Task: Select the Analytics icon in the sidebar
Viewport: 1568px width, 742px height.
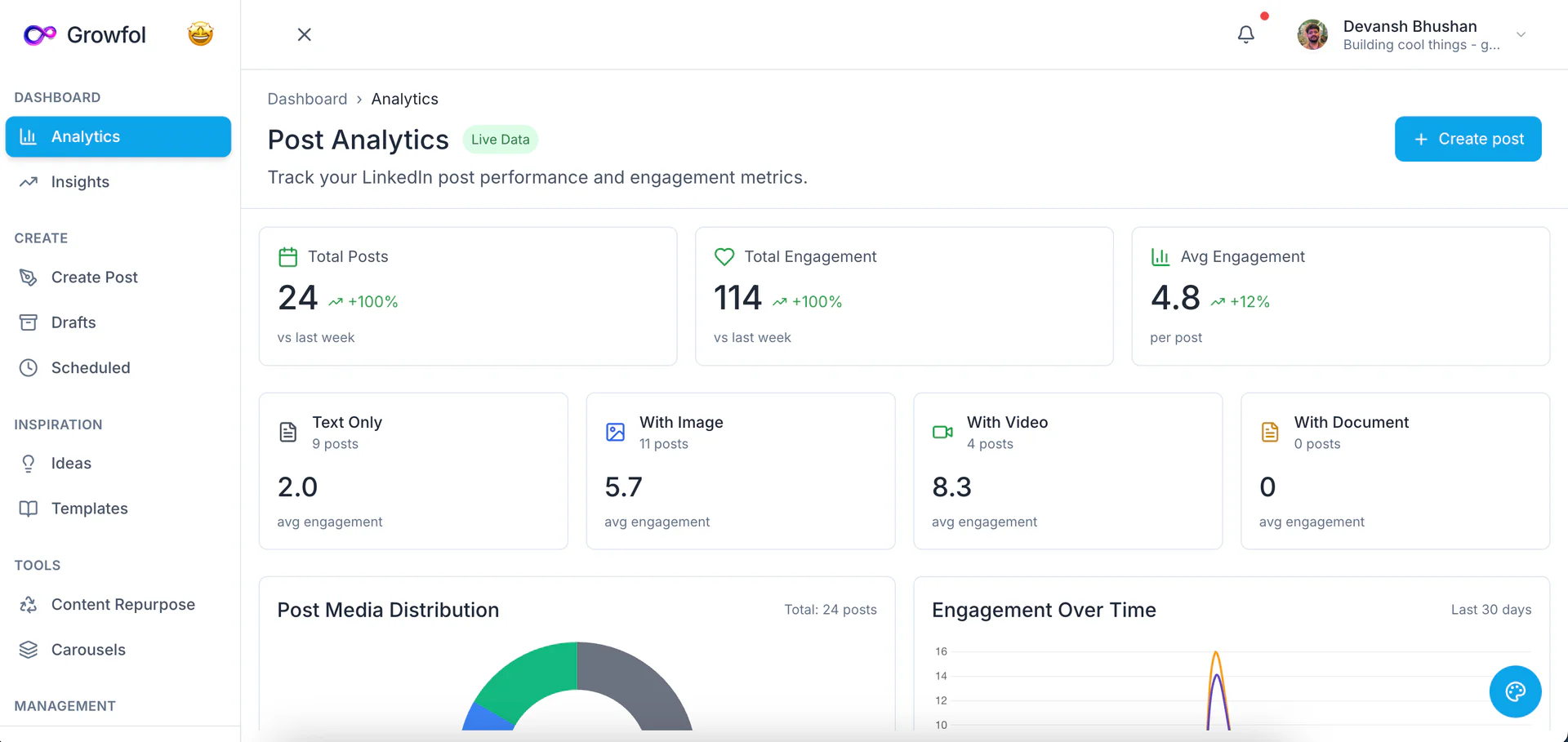Action: click(x=28, y=136)
